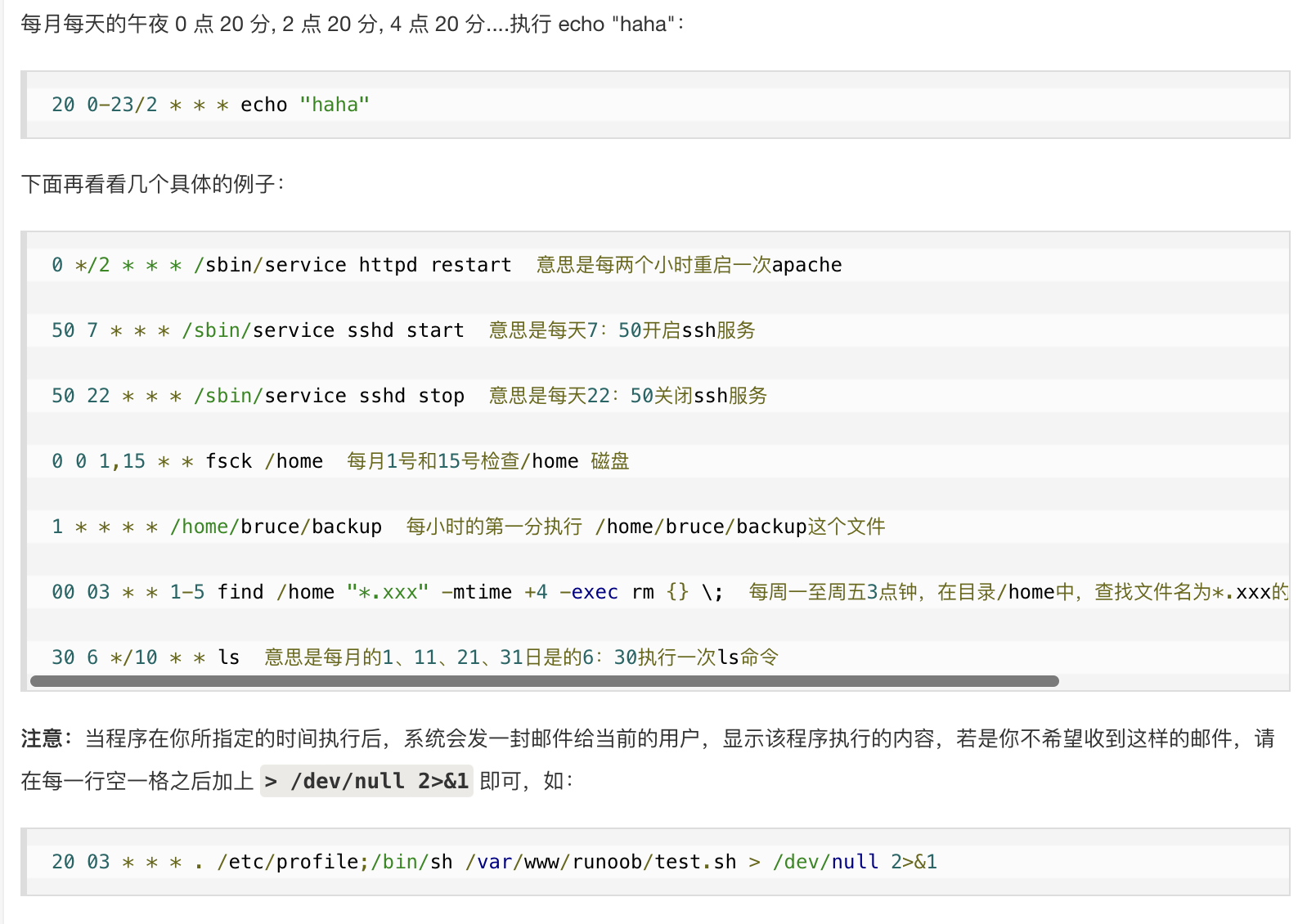This screenshot has height=924, width=1307.
Task: Click the line '50 7 * * * /sbin/service sshd start'
Action: pos(403,330)
